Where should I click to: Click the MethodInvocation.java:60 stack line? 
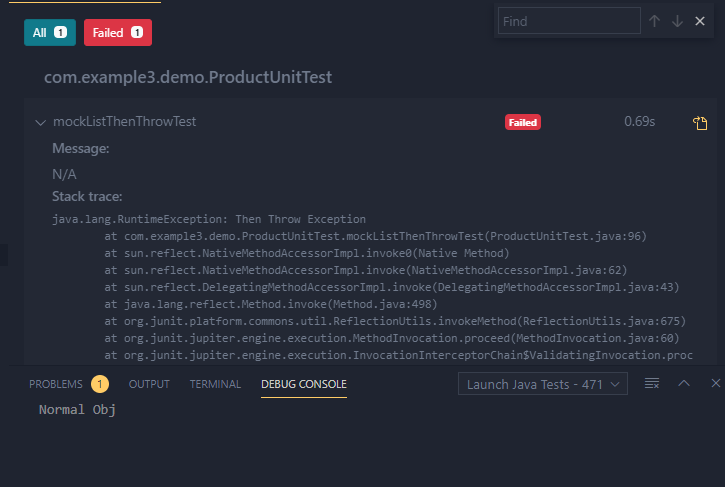pyautogui.click(x=392, y=339)
